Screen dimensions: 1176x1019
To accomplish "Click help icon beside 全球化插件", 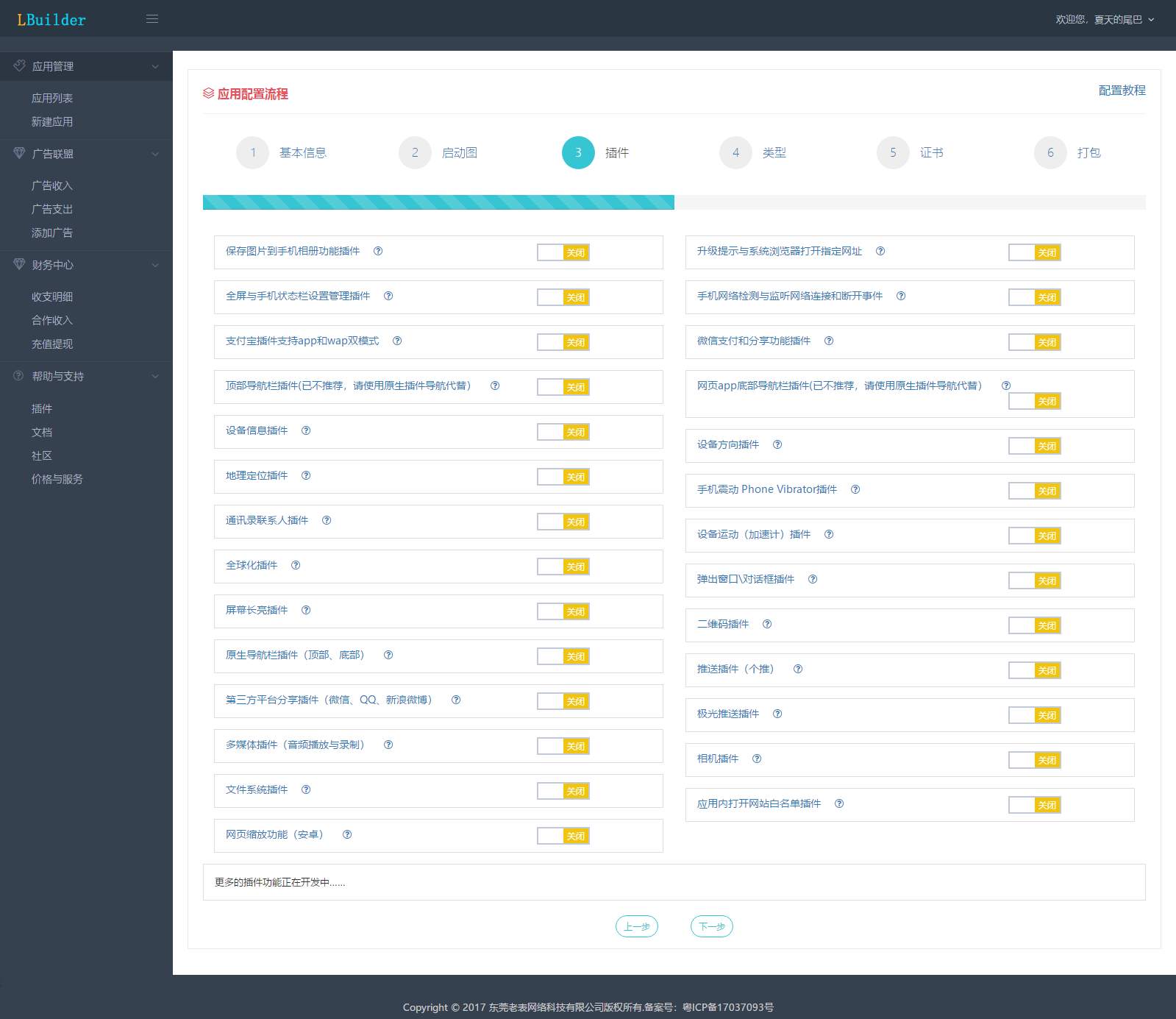I will [296, 565].
